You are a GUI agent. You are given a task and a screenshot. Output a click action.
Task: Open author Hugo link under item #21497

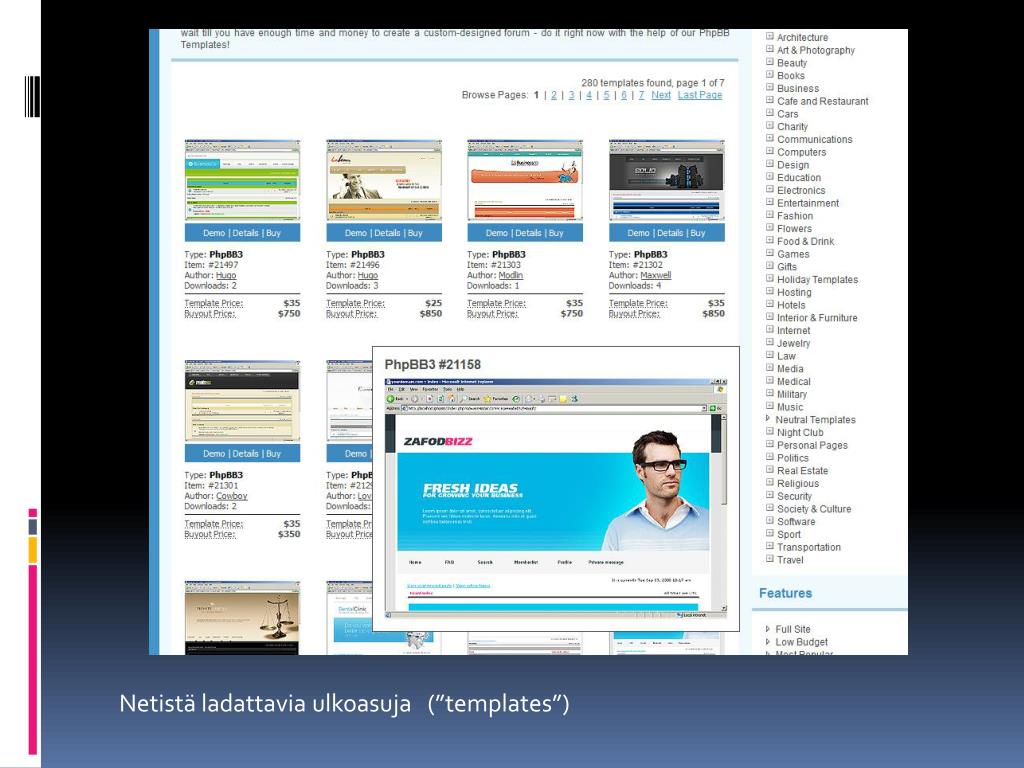(226, 276)
